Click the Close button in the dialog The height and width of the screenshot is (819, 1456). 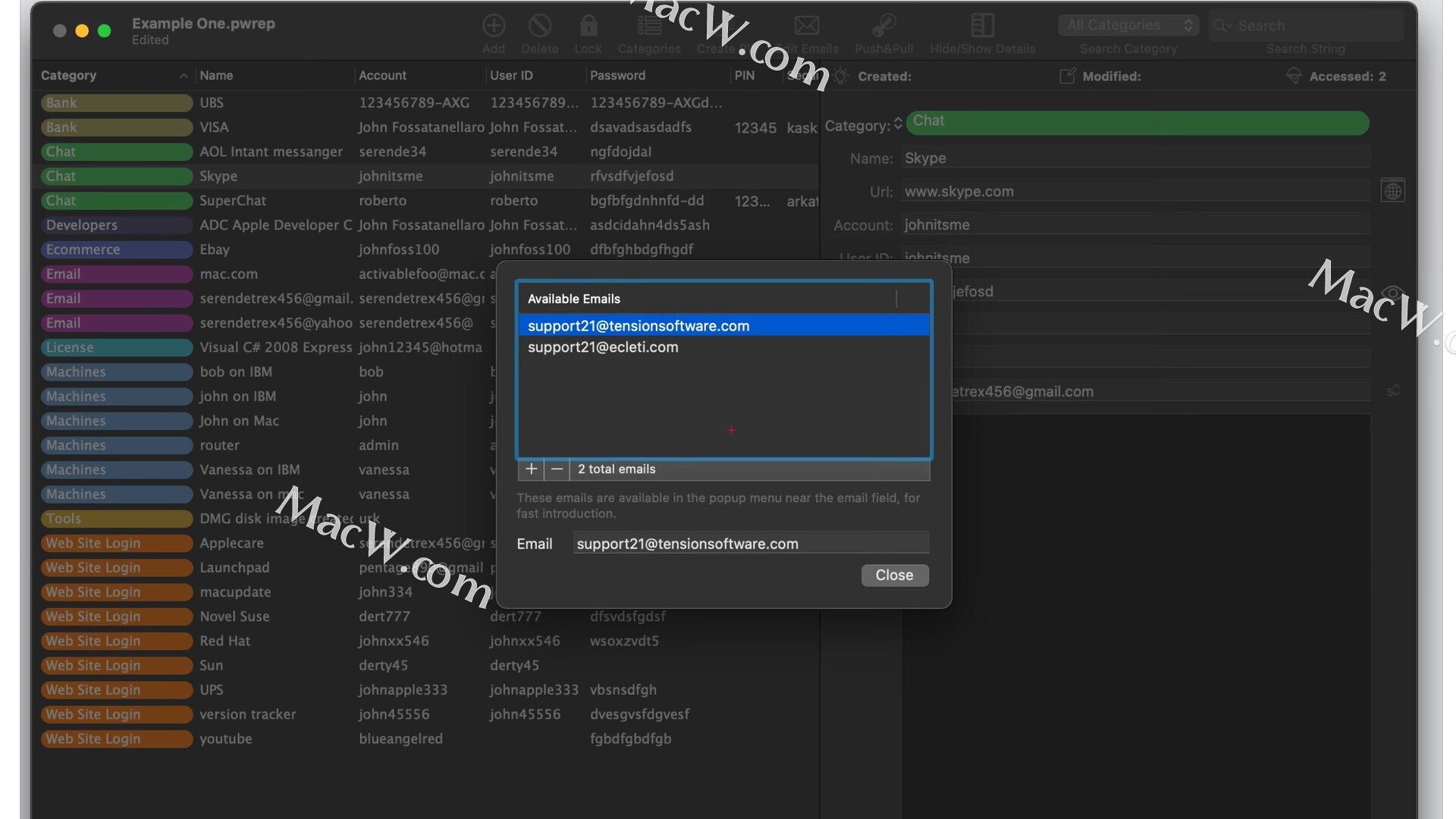coord(895,575)
